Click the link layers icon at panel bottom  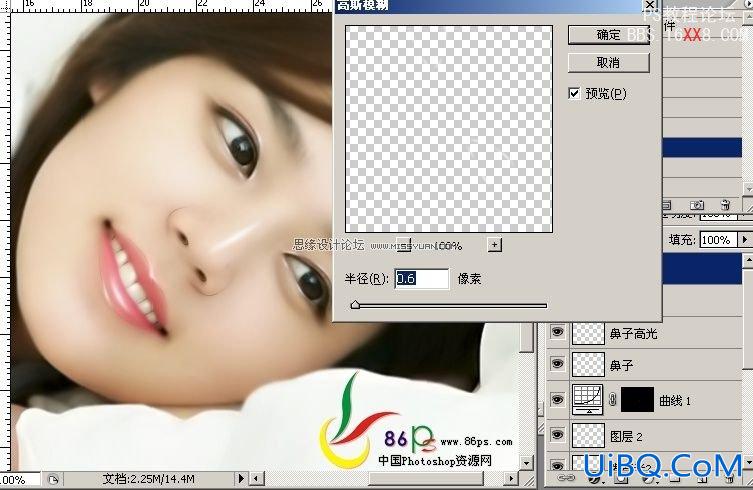567,478
